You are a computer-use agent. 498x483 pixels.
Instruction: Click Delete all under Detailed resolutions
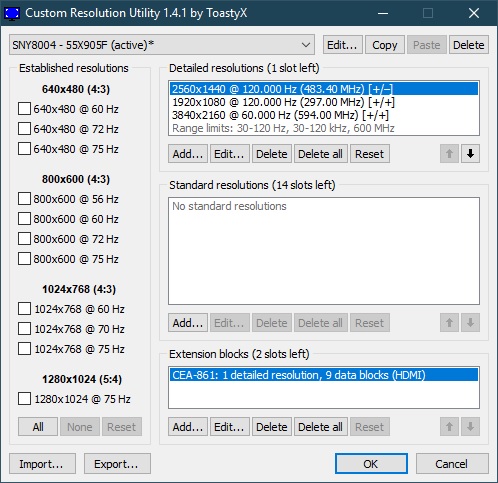[x=321, y=154]
